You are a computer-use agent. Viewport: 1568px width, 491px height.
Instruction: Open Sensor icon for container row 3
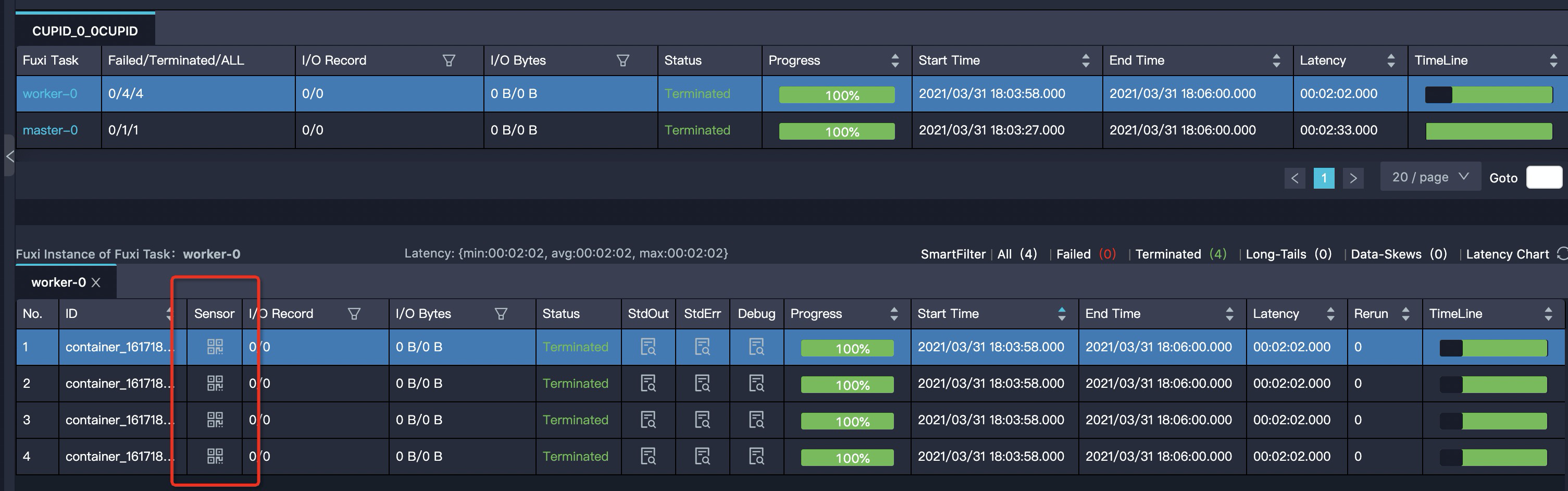214,420
